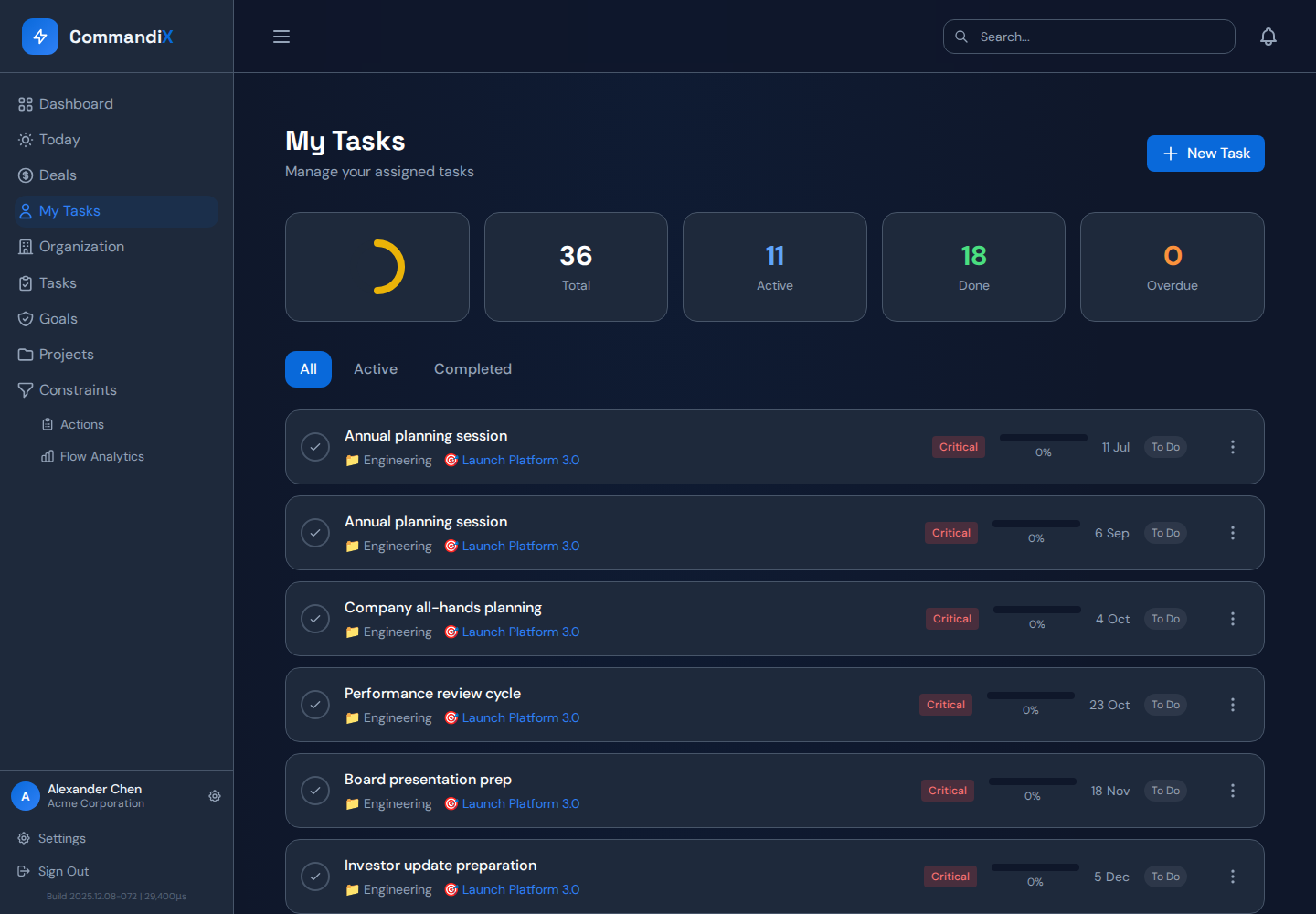The width and height of the screenshot is (1316, 914).
Task: Open more options for Performance review cycle
Action: [x=1233, y=705]
